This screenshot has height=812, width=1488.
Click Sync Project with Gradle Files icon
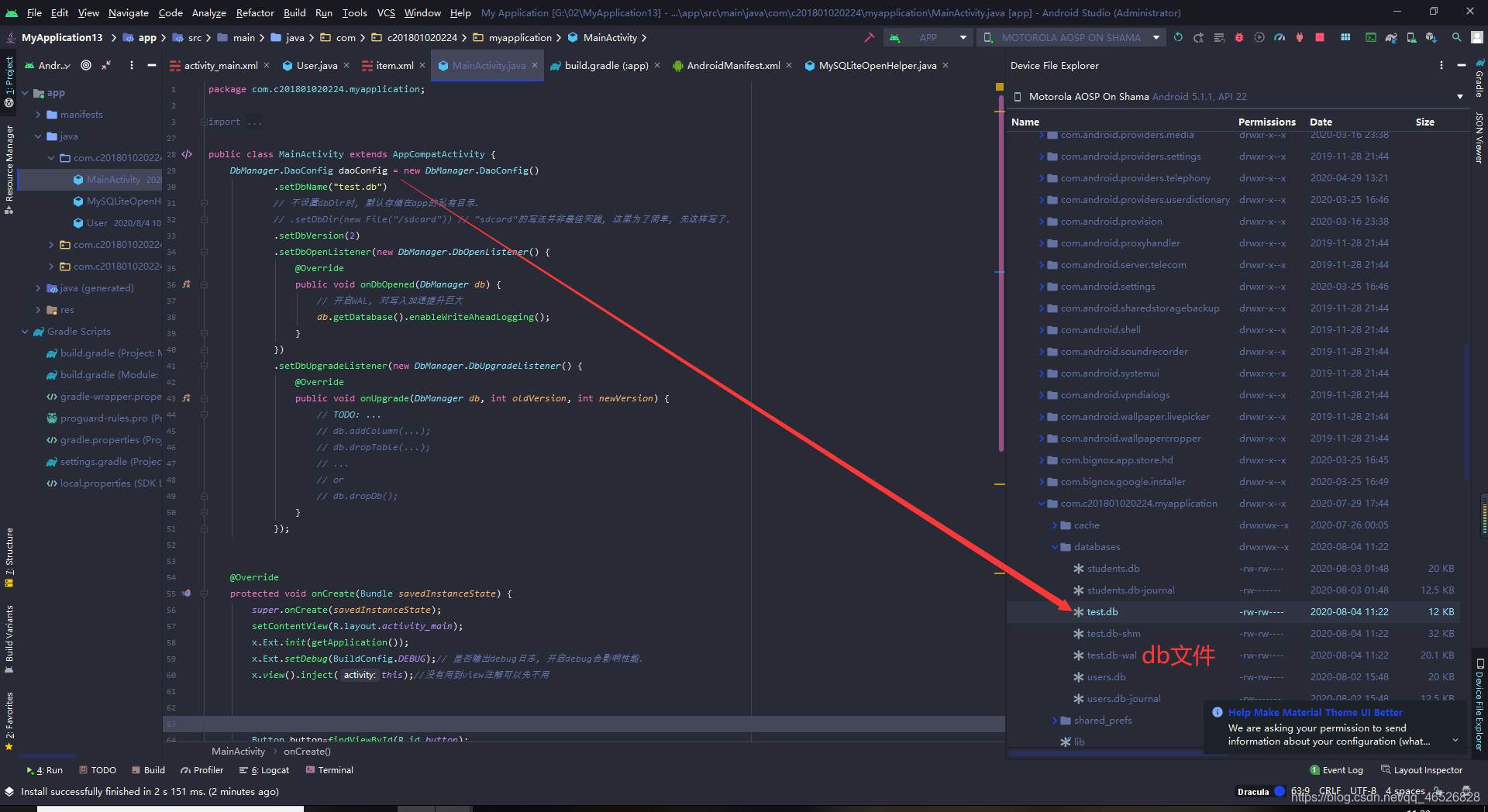coord(1391,37)
